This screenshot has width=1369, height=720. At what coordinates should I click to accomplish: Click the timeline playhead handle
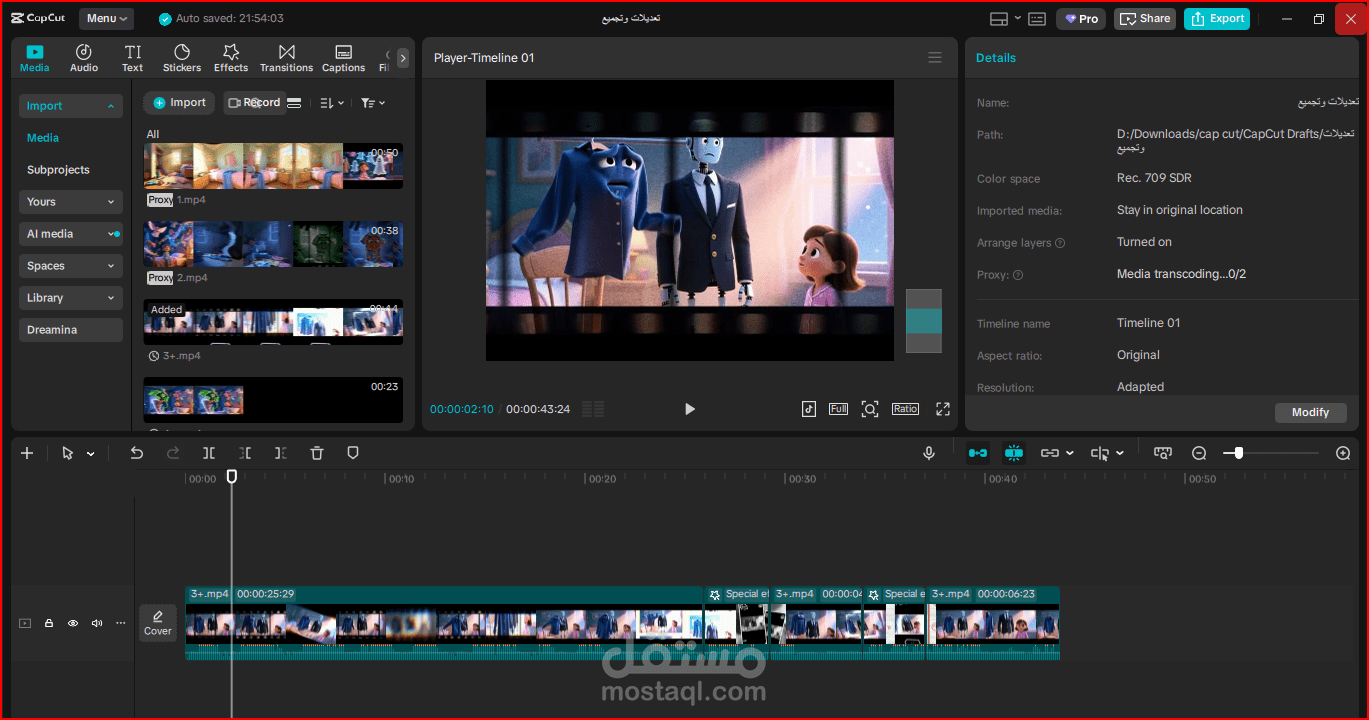[x=232, y=477]
